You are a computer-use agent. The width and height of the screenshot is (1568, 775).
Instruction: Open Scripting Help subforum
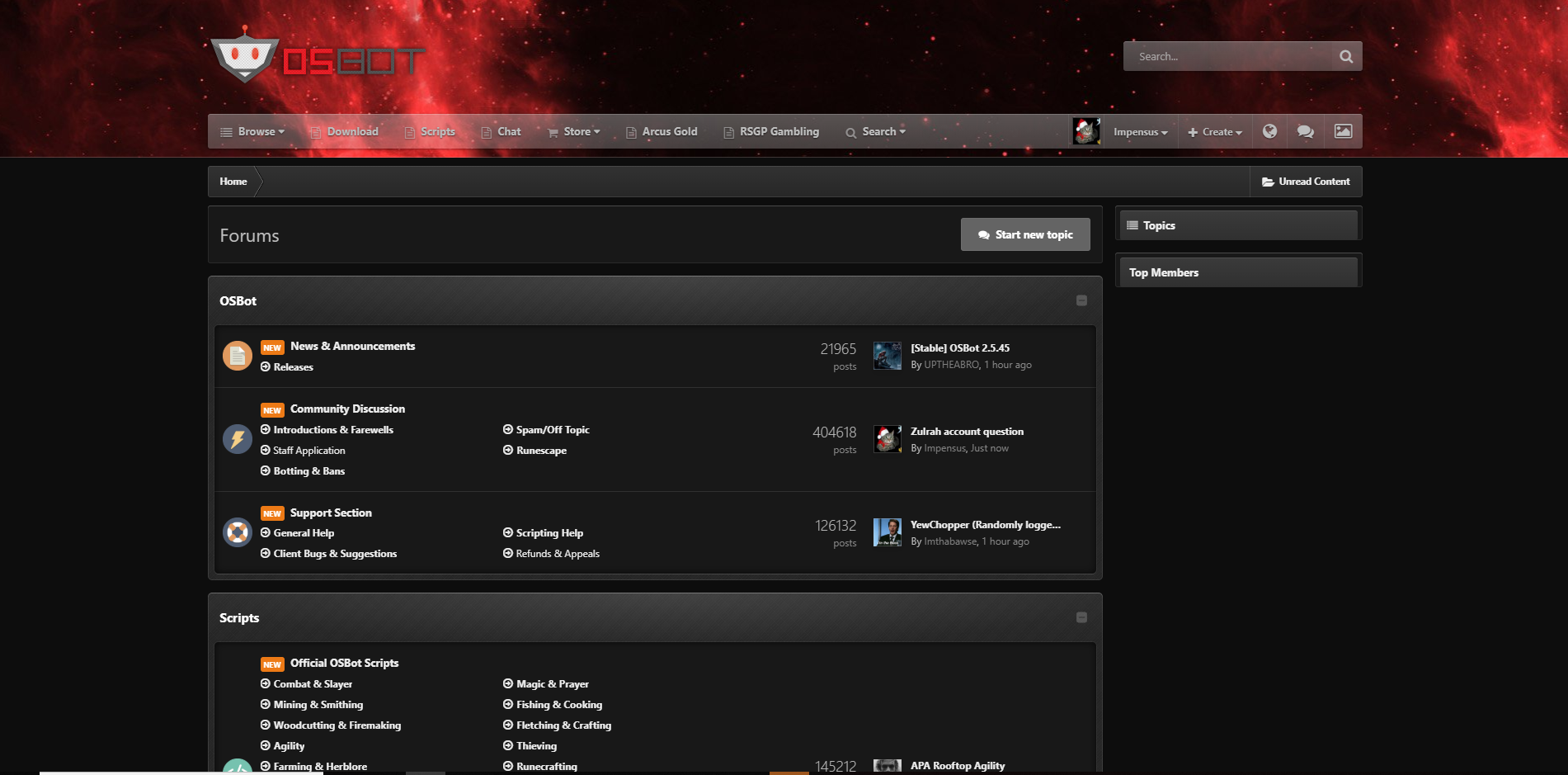point(549,533)
